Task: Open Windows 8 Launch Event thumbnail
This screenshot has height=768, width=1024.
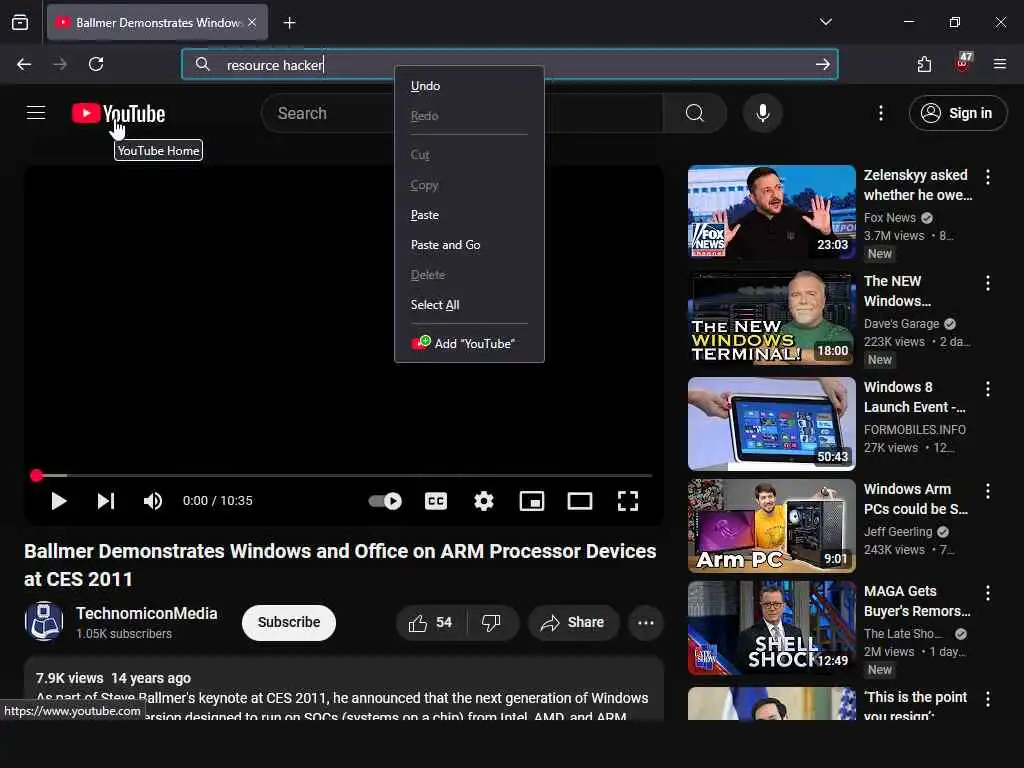Action: tap(771, 424)
